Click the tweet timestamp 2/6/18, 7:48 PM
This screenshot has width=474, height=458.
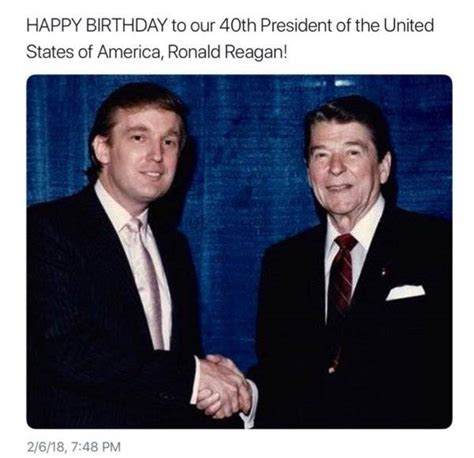[x=74, y=447]
